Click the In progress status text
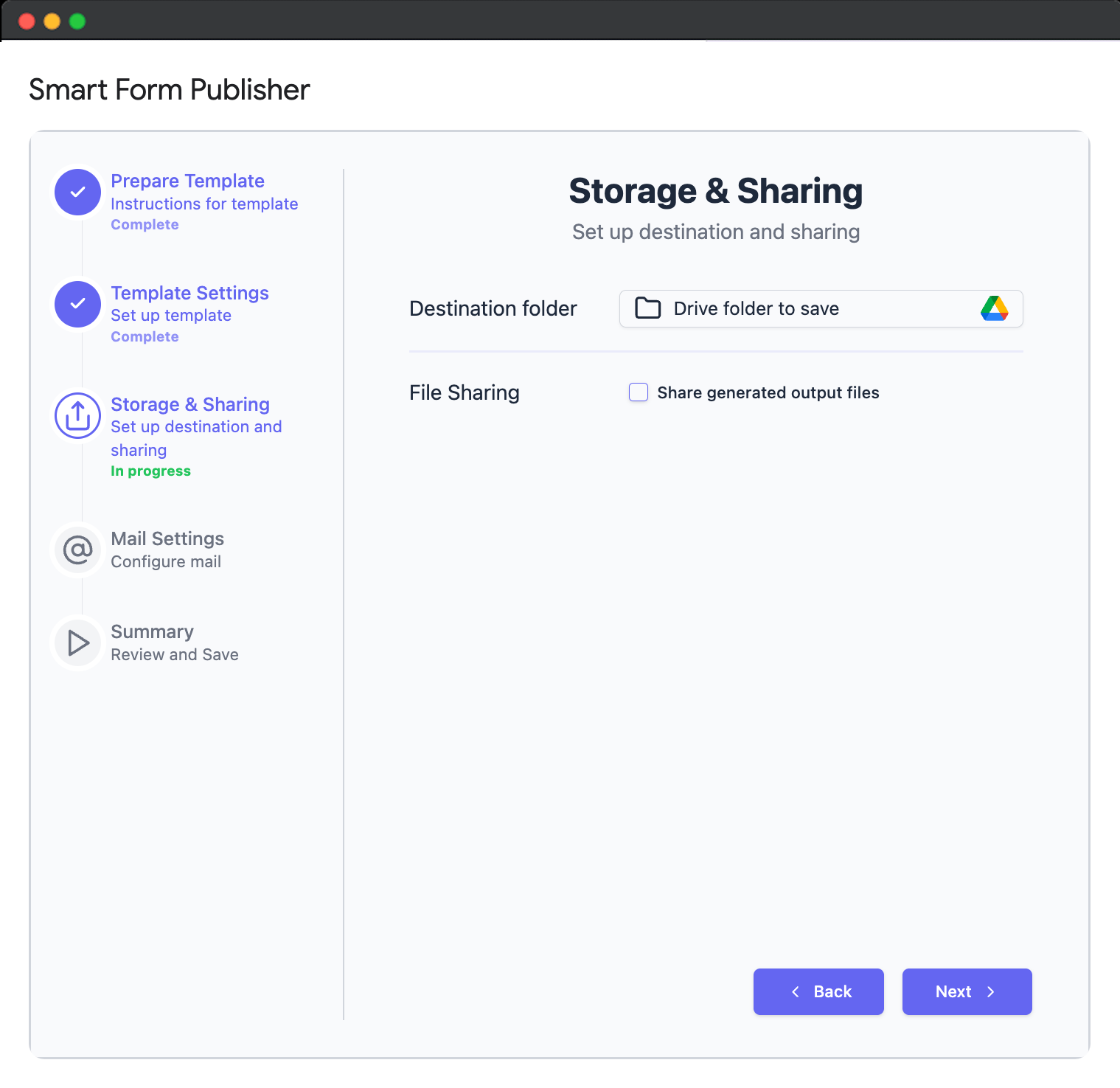The width and height of the screenshot is (1120, 1088). [150, 471]
